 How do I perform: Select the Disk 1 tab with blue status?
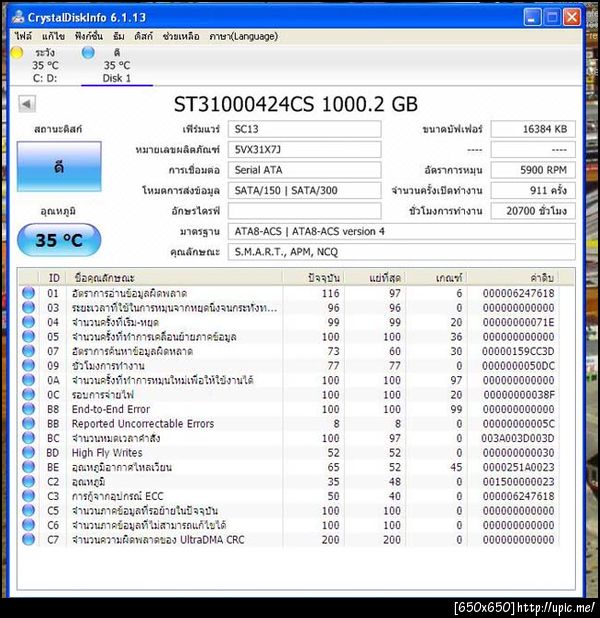(x=117, y=65)
